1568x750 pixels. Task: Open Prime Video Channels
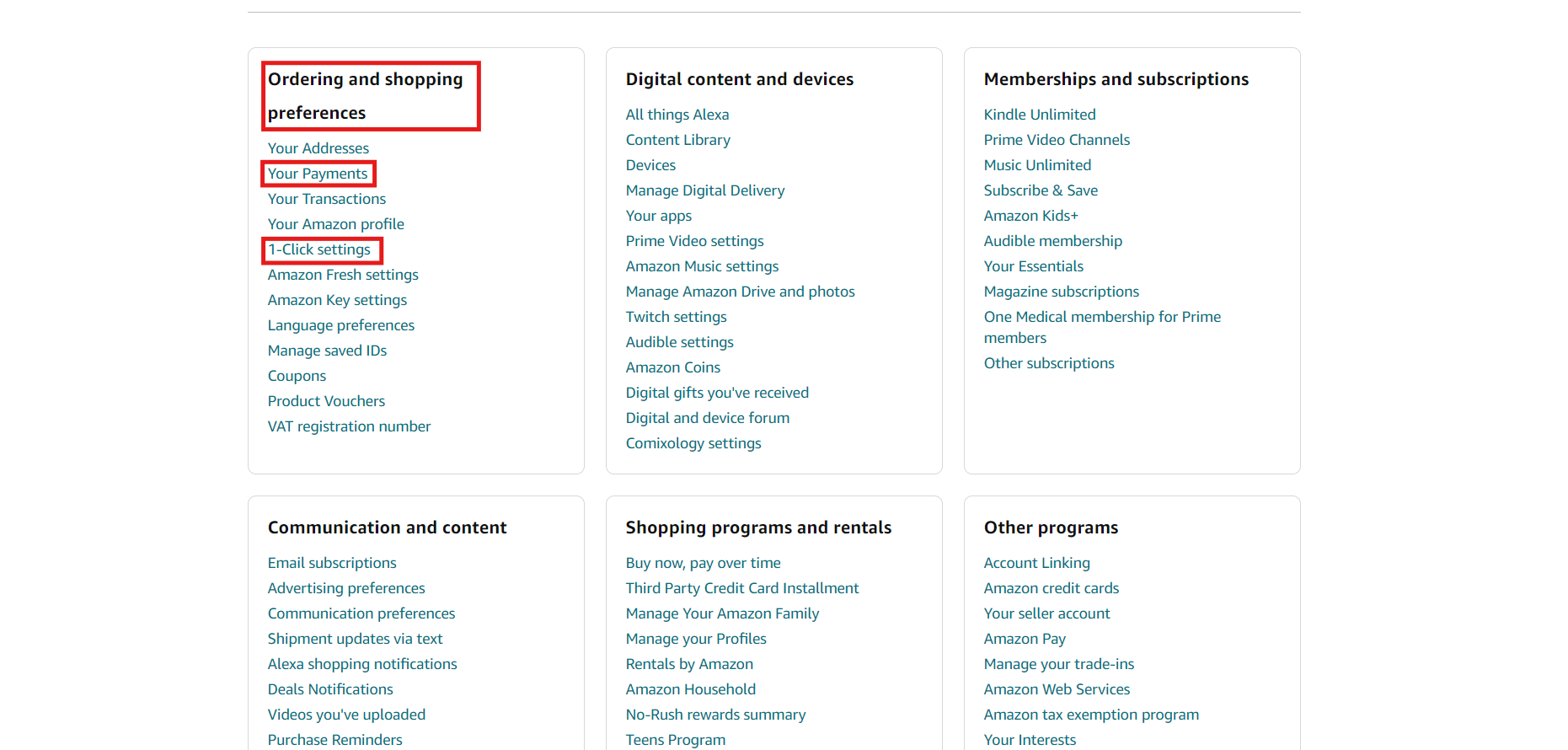tap(1057, 140)
